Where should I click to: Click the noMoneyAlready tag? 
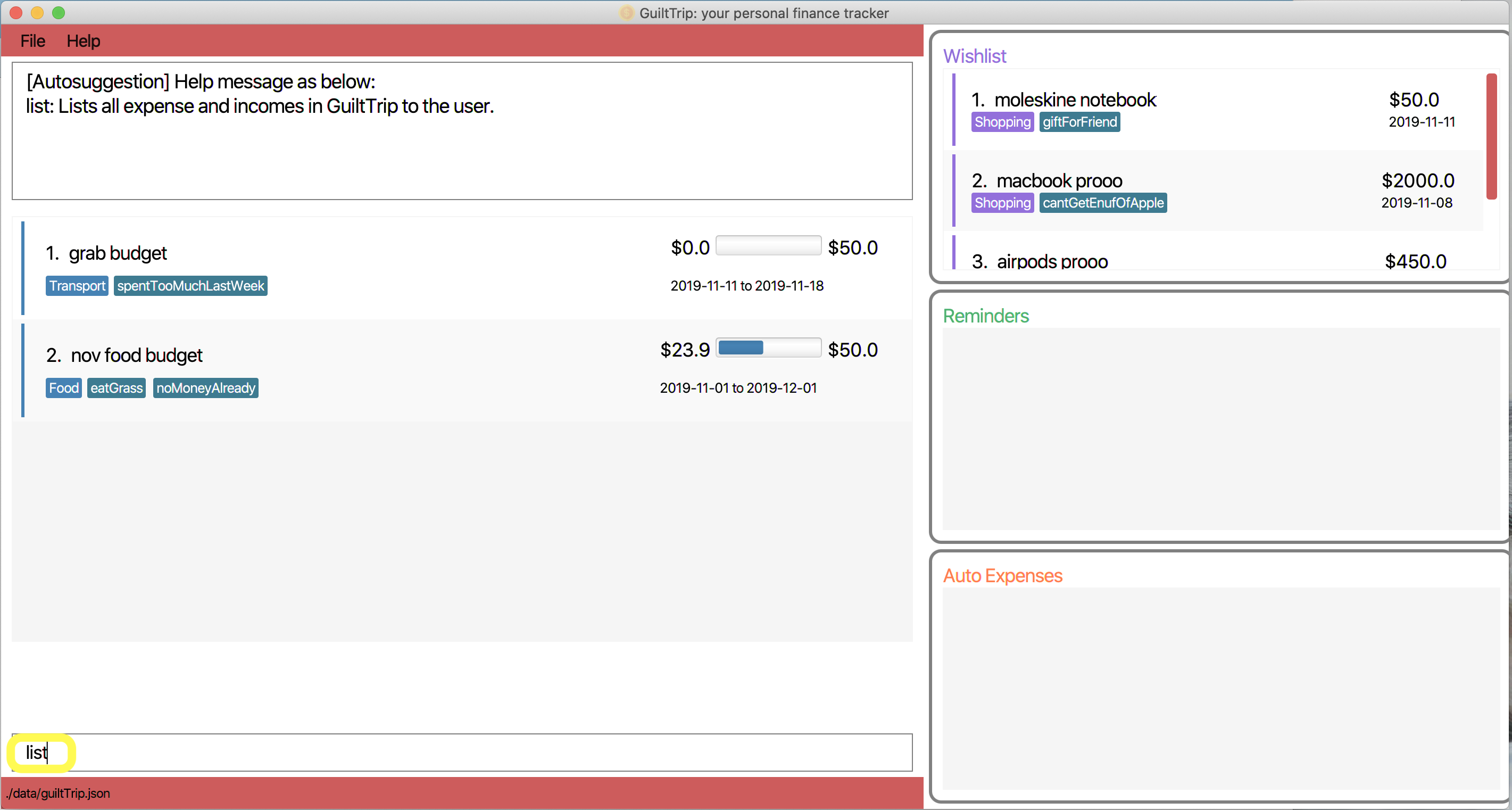[205, 387]
